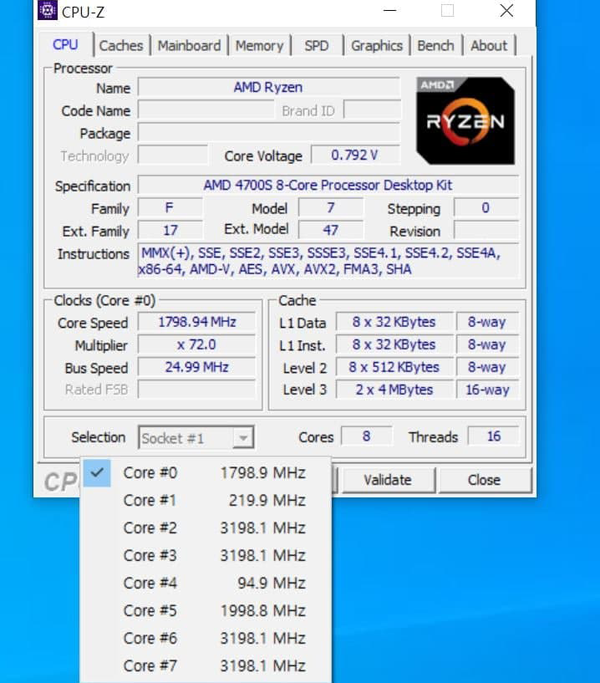Screen dimensions: 600x683
Task: Click the AMD Ryzen logo image
Action: click(465, 120)
